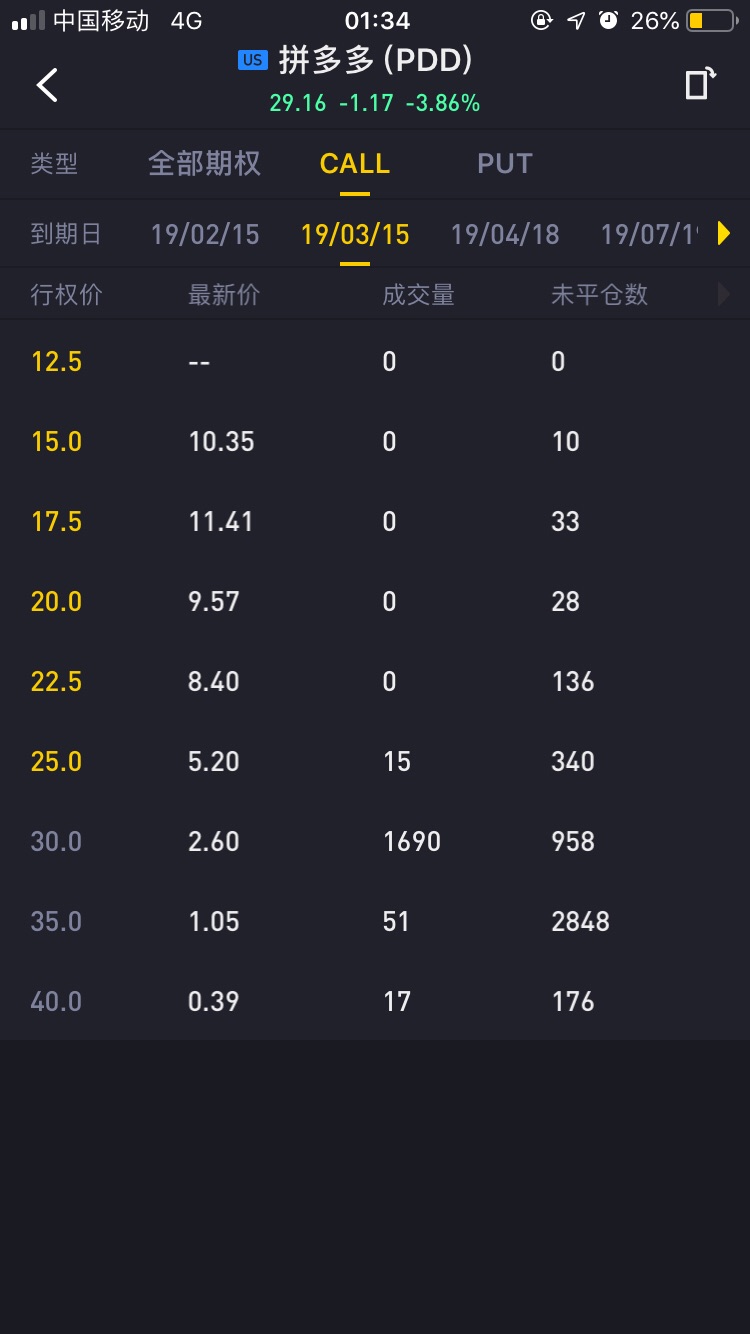Tap the alarm clock status icon
The width and height of the screenshot is (750, 1334).
[608, 20]
